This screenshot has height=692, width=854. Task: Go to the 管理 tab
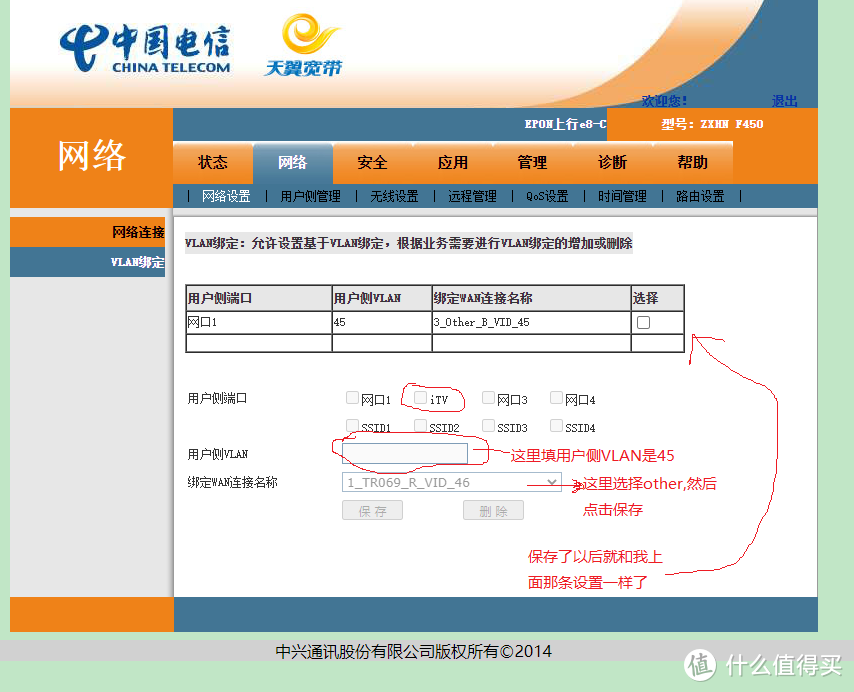point(532,162)
